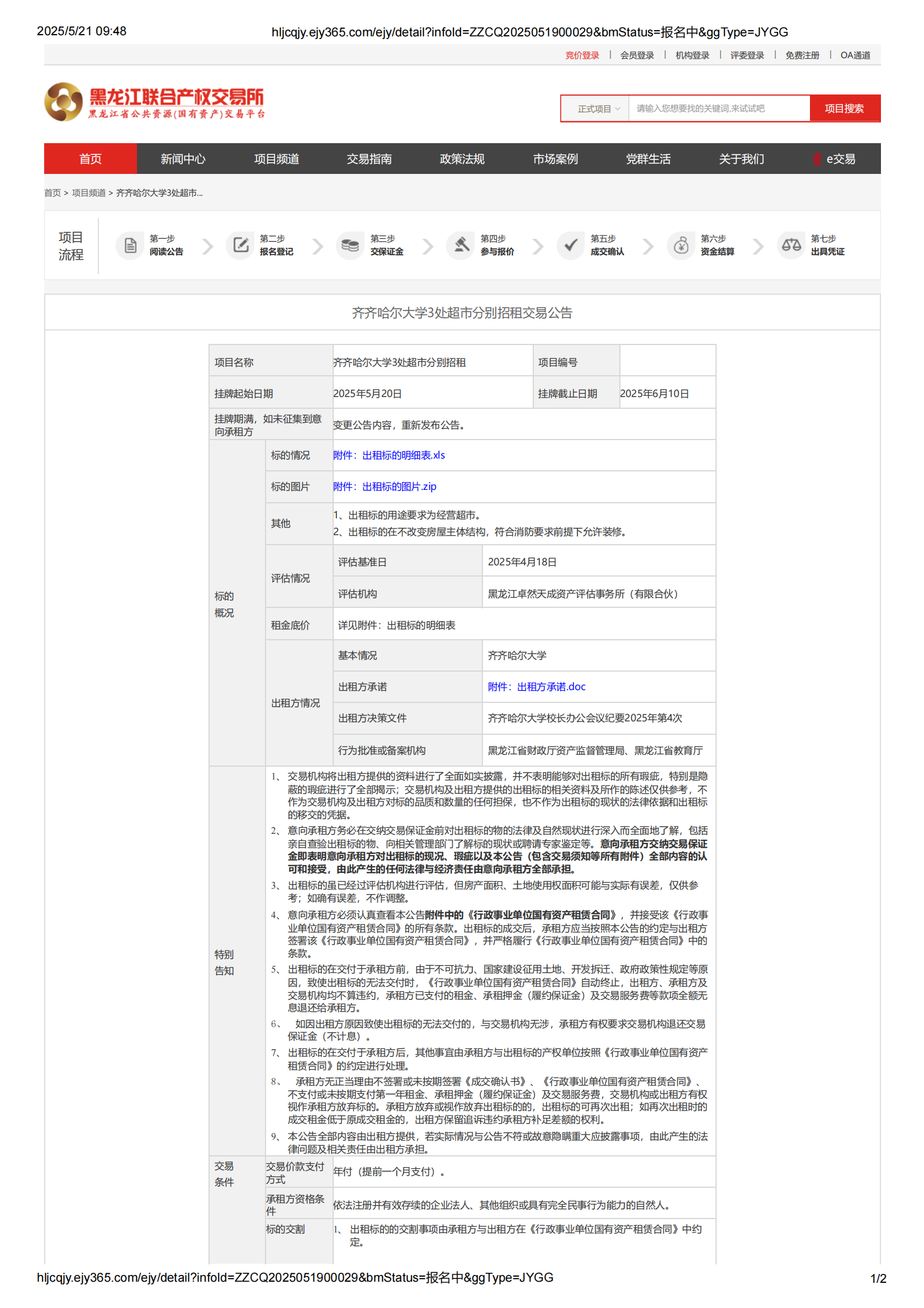Open the 正式项目 search type dropdown
Screen dimensions: 924x1308
pos(598,109)
